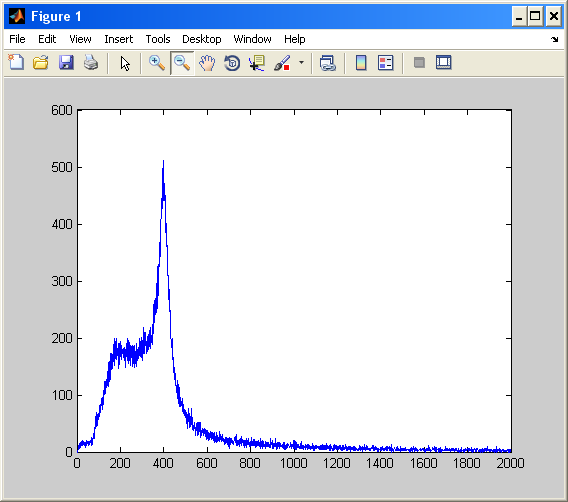Activate the Zoom In magnifier tool
Image resolution: width=568 pixels, height=502 pixels.
click(x=156, y=63)
